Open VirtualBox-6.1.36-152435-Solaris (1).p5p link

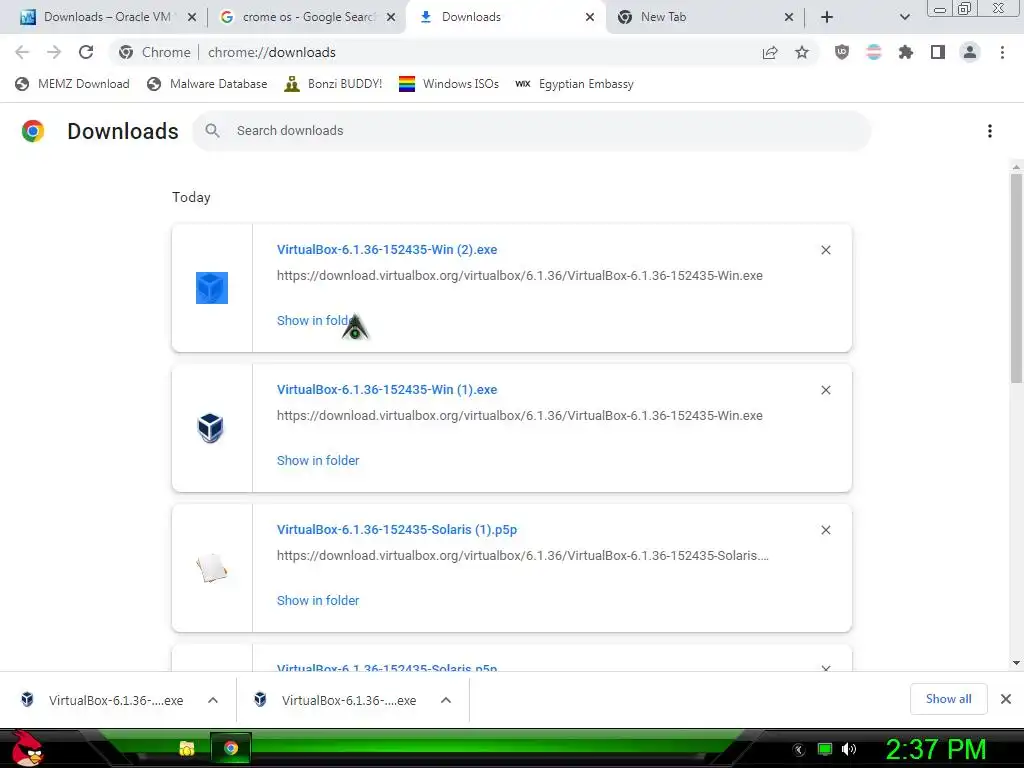pyautogui.click(x=397, y=530)
